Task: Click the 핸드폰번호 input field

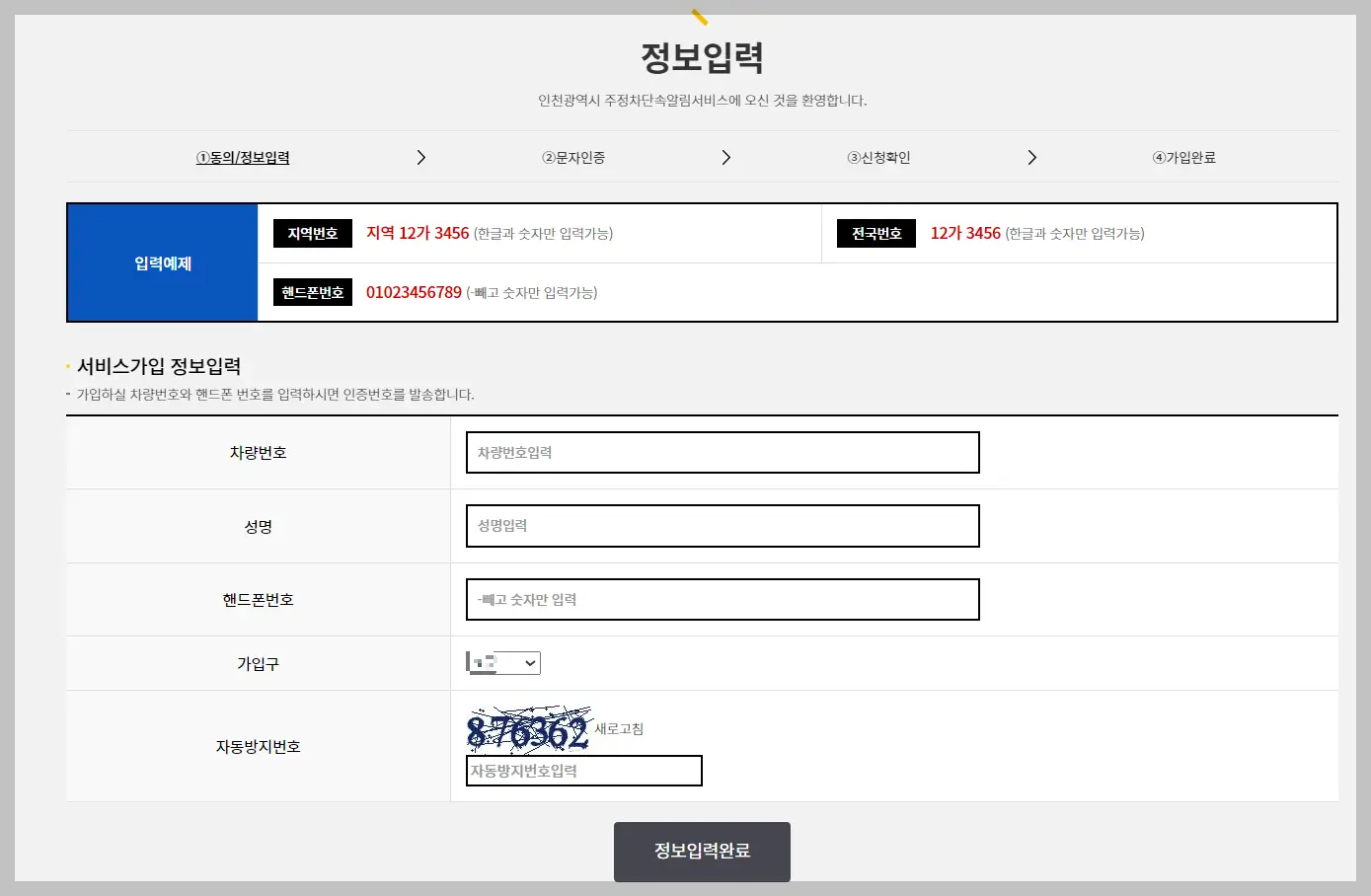Action: [x=722, y=599]
